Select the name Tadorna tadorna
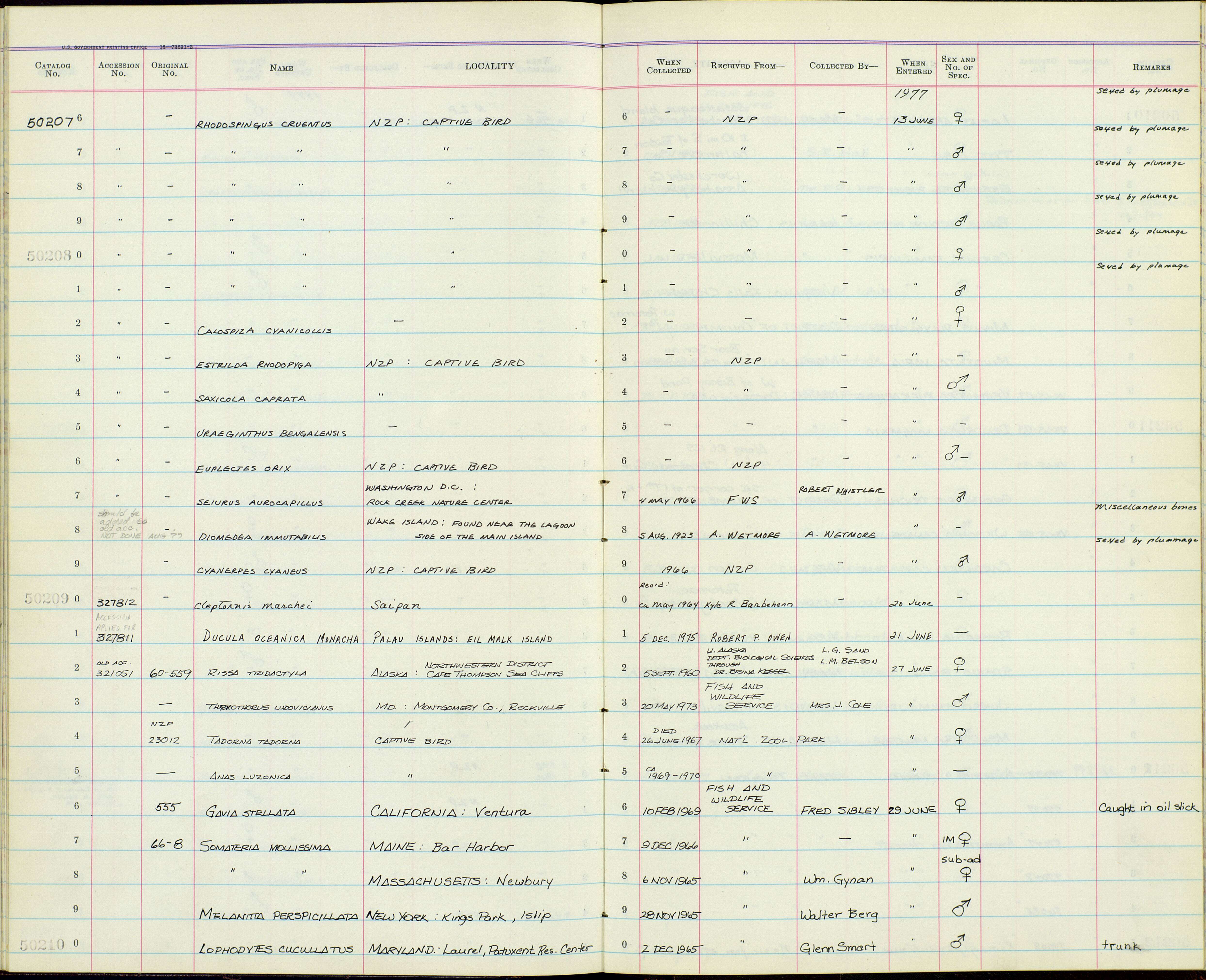 [255, 741]
